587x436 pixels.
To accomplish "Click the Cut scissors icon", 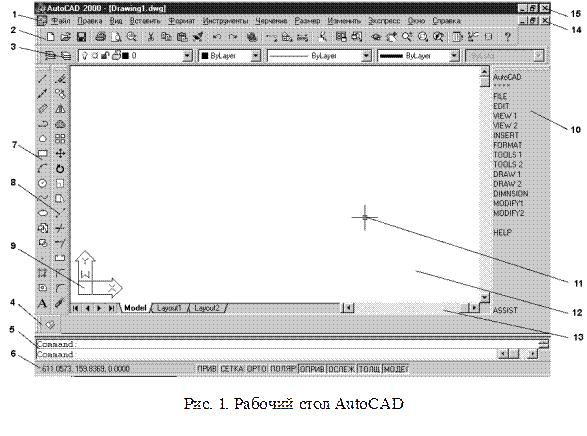I will pos(151,37).
